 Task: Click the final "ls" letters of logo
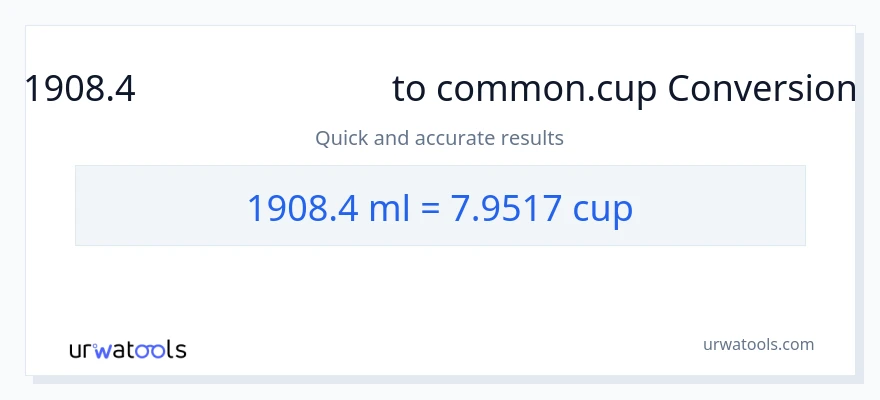tap(175, 349)
